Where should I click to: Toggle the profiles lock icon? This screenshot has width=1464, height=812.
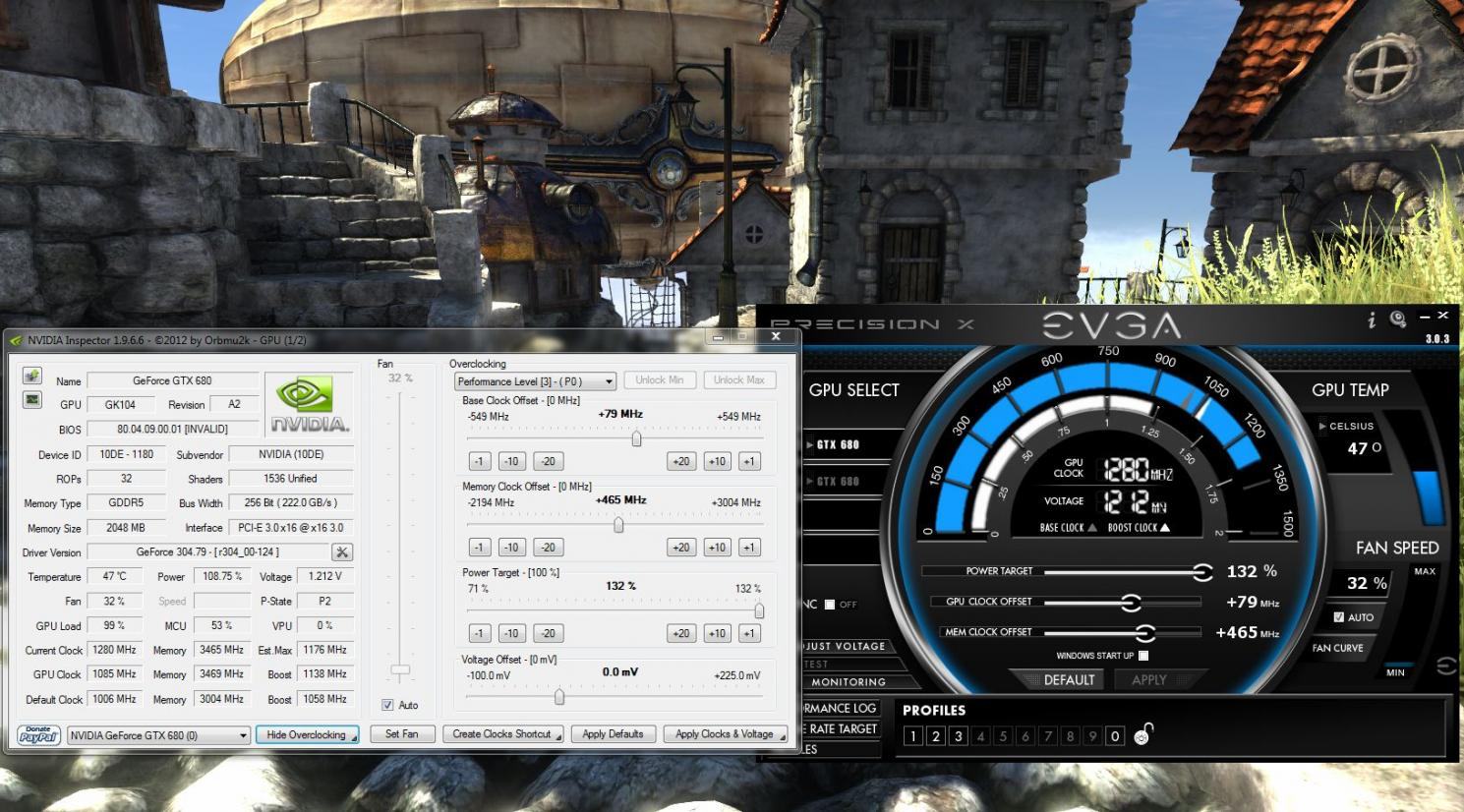coord(1142,734)
